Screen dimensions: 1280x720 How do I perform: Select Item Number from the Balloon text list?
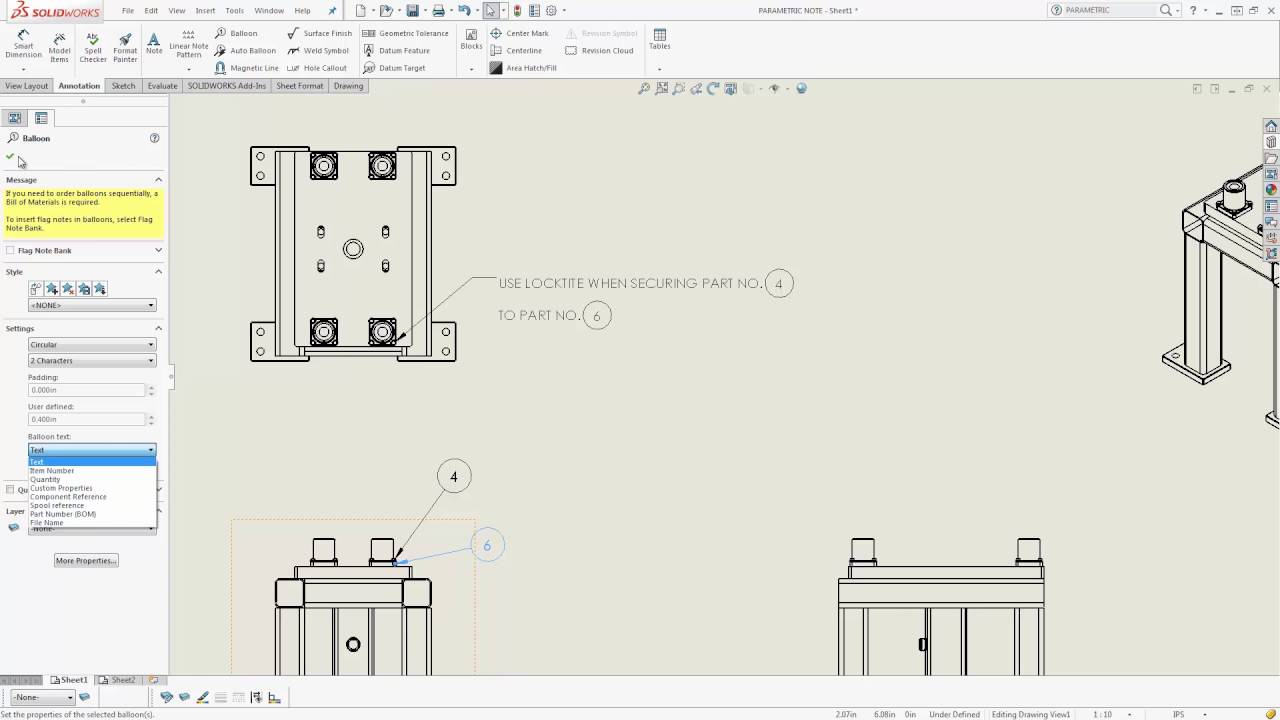pyautogui.click(x=52, y=470)
